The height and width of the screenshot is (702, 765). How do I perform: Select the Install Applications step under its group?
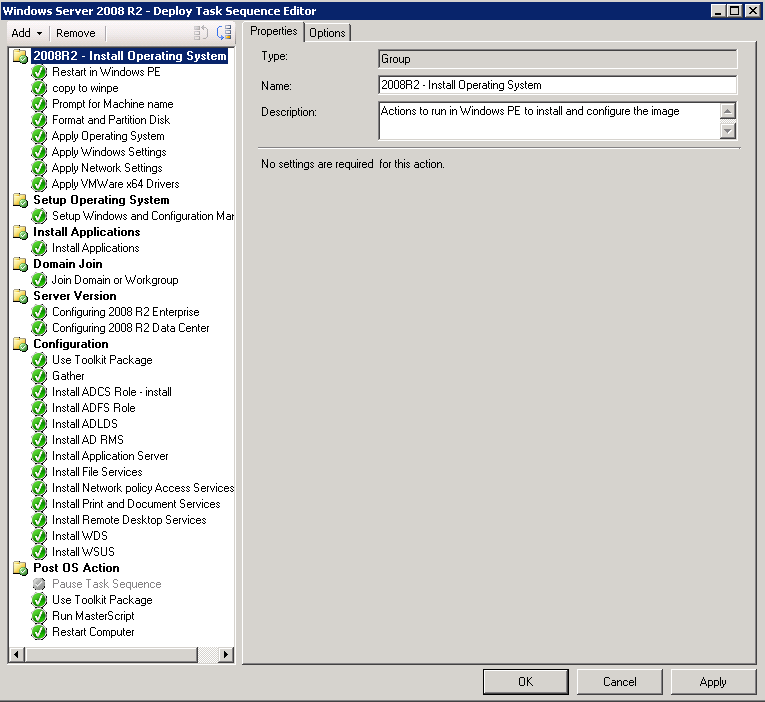(96, 248)
